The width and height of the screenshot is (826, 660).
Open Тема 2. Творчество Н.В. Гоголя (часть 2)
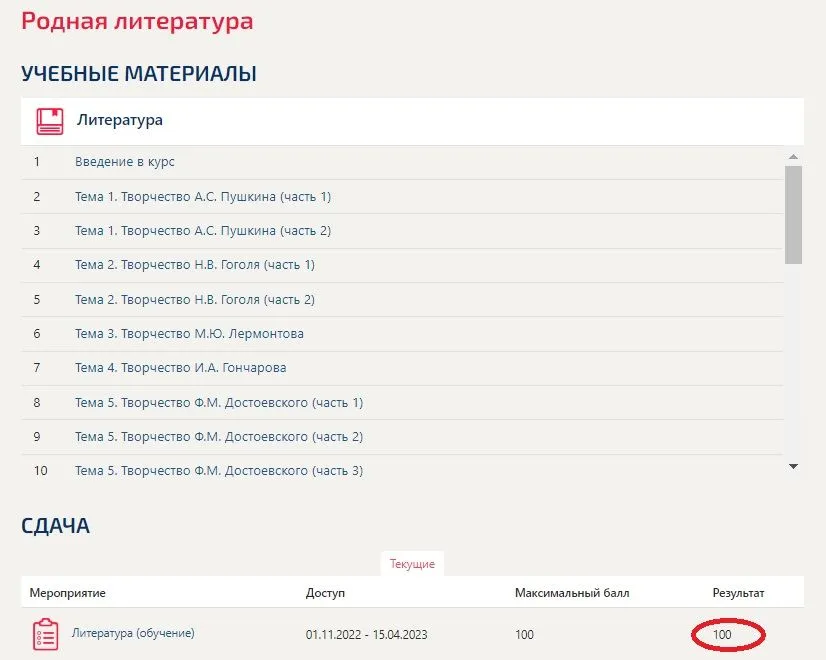(x=195, y=300)
